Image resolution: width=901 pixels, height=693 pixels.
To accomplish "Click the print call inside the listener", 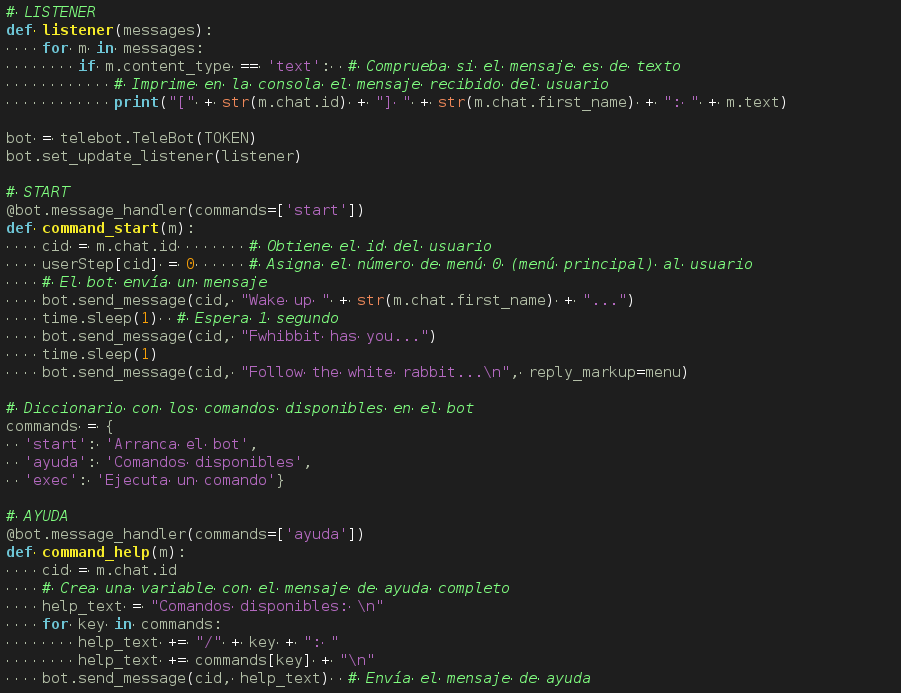I will (136, 102).
